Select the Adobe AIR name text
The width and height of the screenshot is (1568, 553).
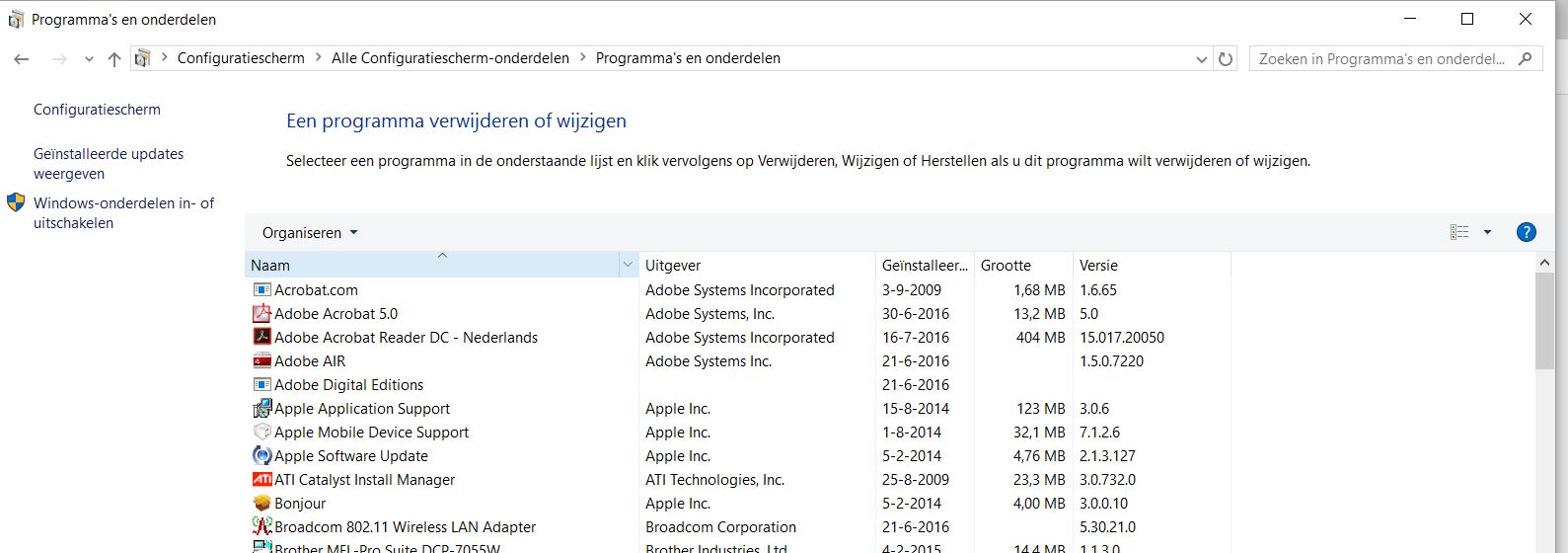pos(310,360)
